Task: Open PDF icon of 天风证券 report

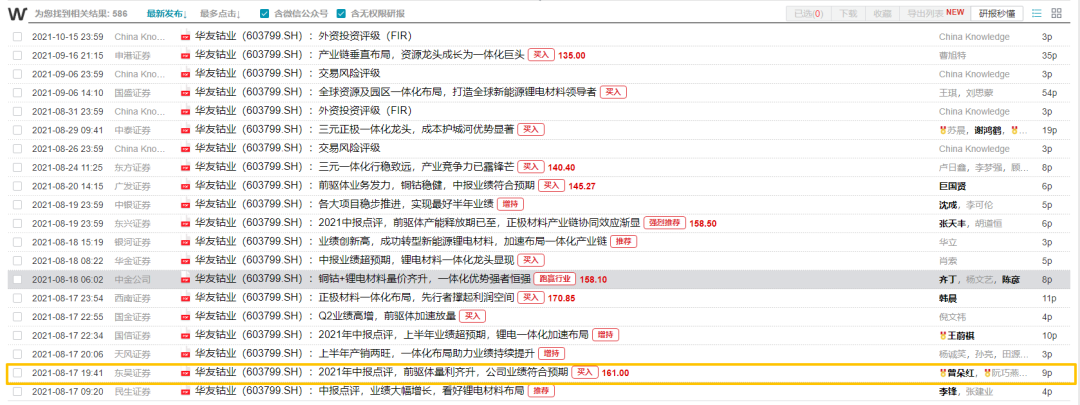Action: point(185,354)
